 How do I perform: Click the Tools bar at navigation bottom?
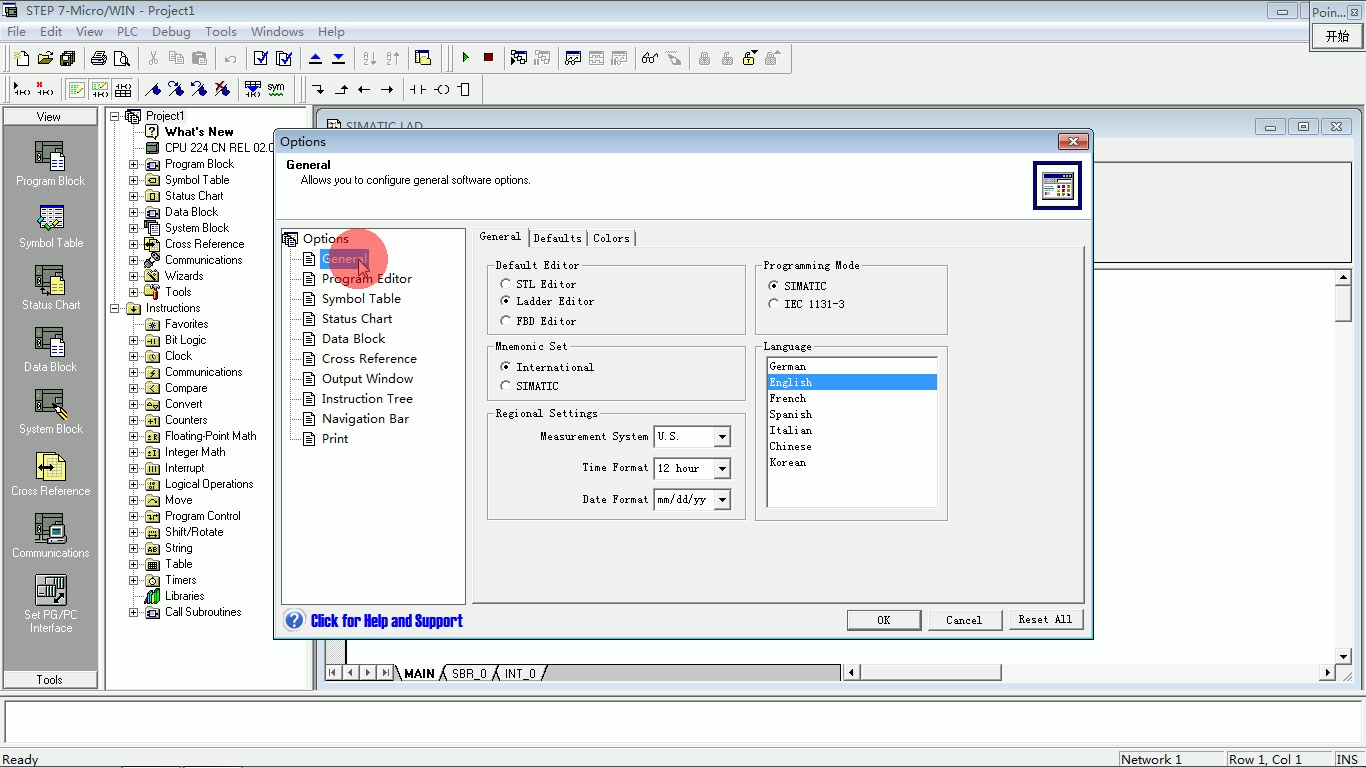[50, 679]
